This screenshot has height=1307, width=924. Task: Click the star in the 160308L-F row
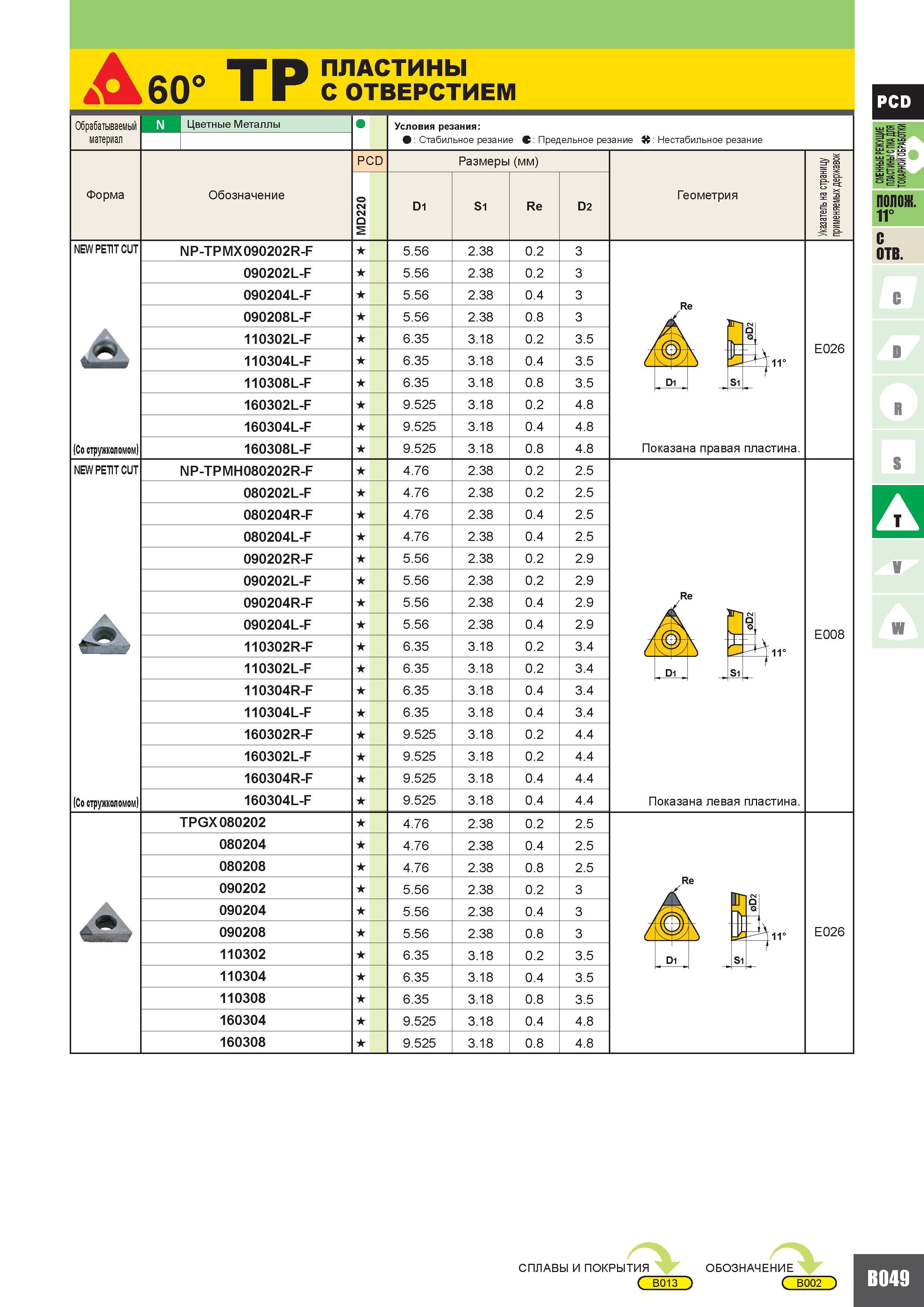click(x=360, y=449)
